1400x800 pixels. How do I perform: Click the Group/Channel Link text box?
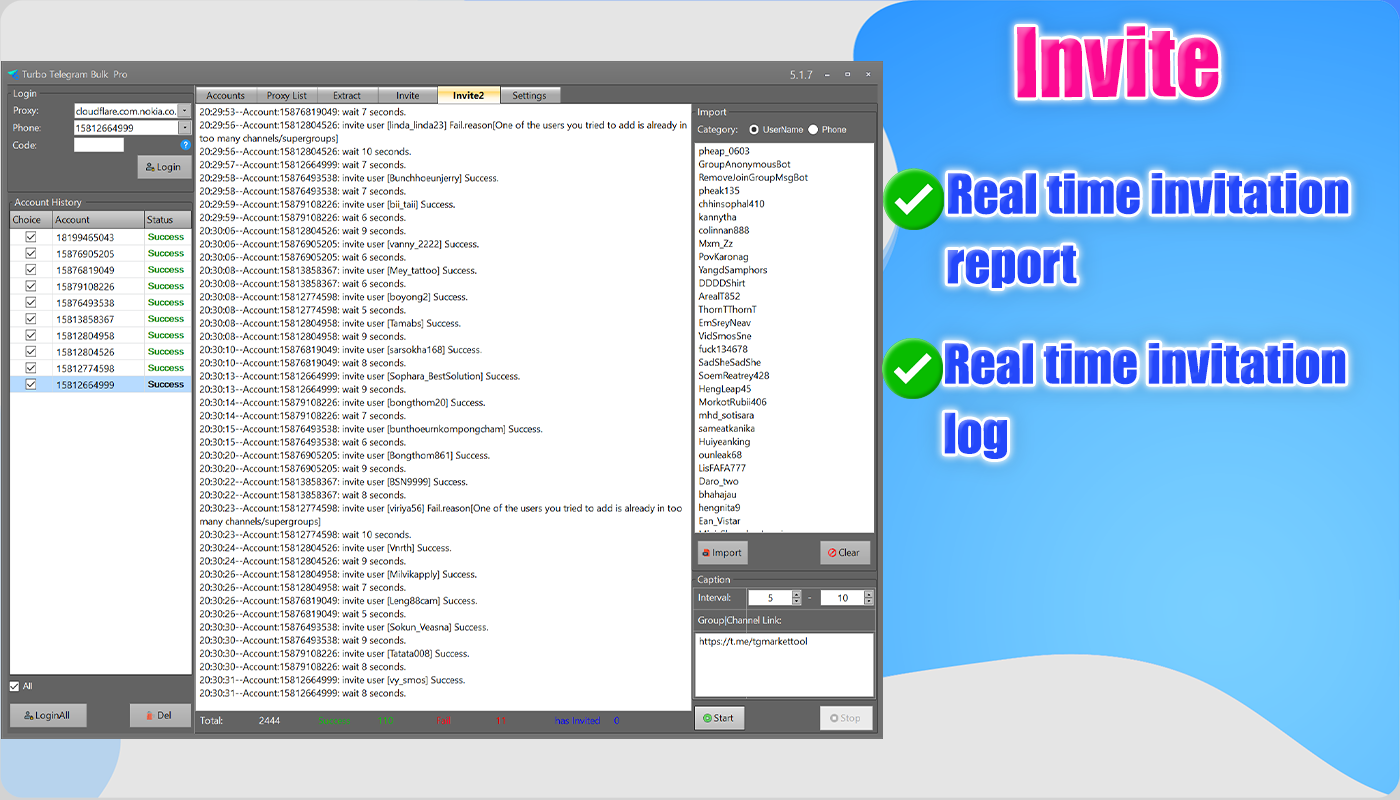(785, 665)
